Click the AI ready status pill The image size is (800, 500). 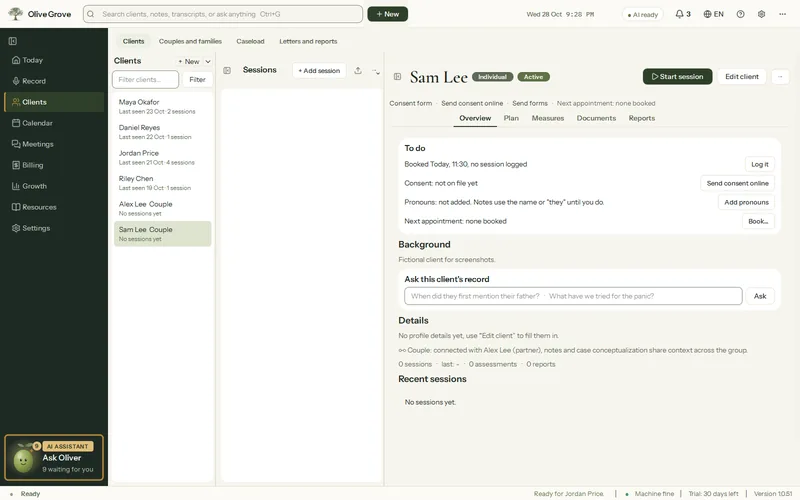642,14
